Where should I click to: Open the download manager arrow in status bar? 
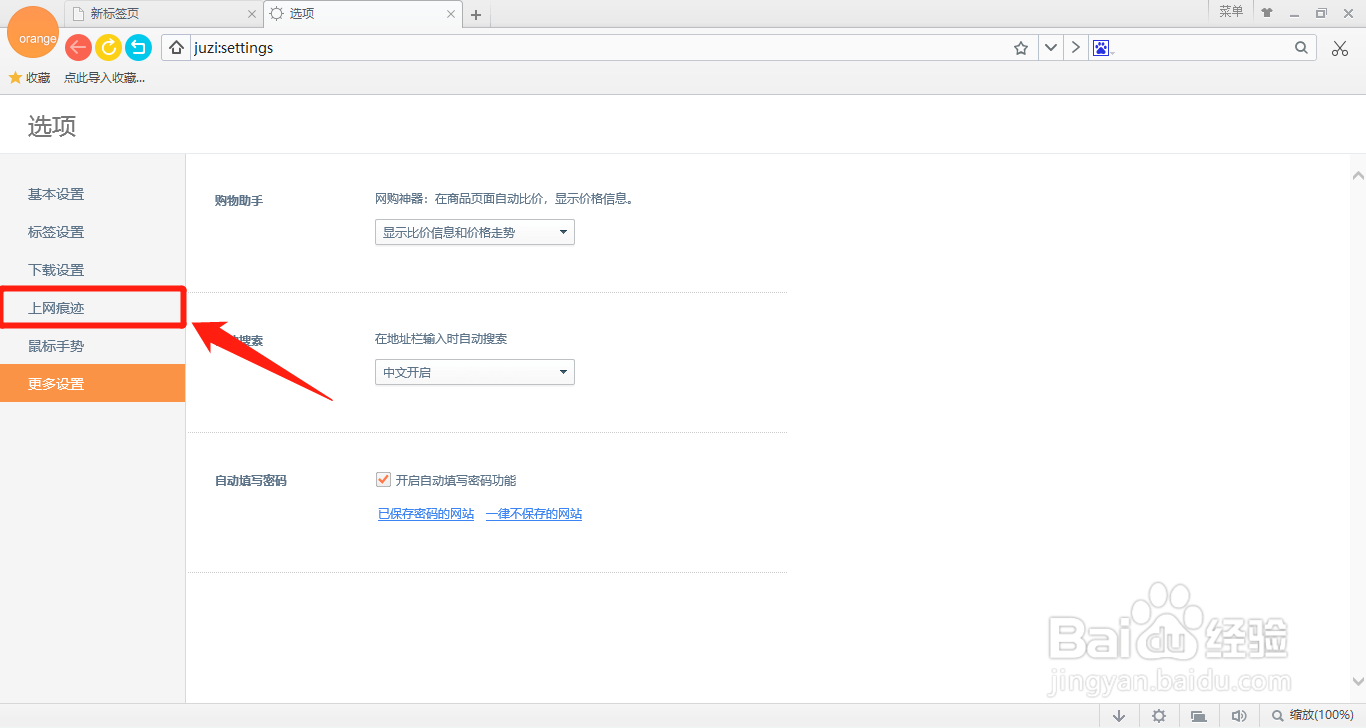coord(1119,715)
